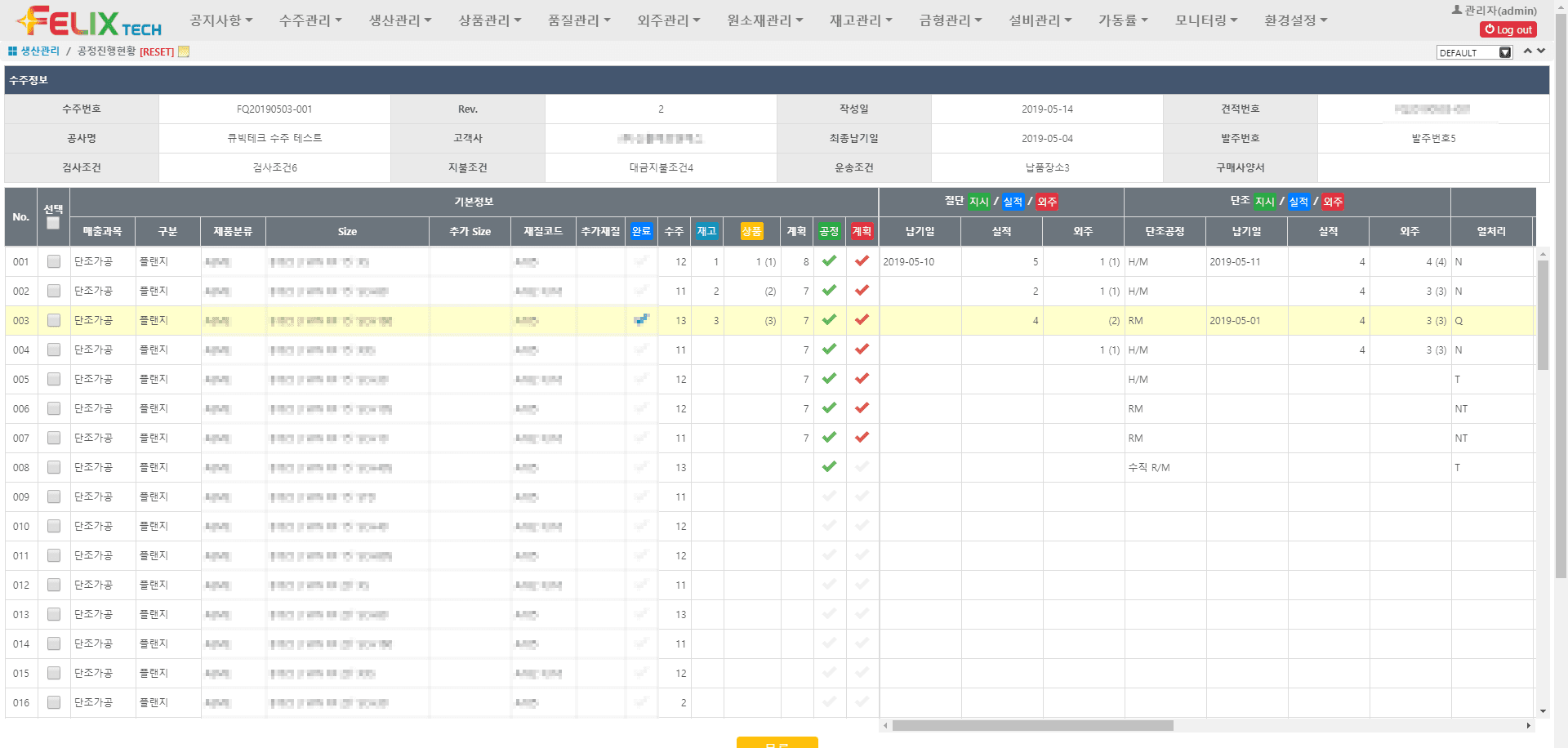Viewport: 1568px width, 748px height.
Task: Check the checkbox on row 008
Action: (53, 467)
